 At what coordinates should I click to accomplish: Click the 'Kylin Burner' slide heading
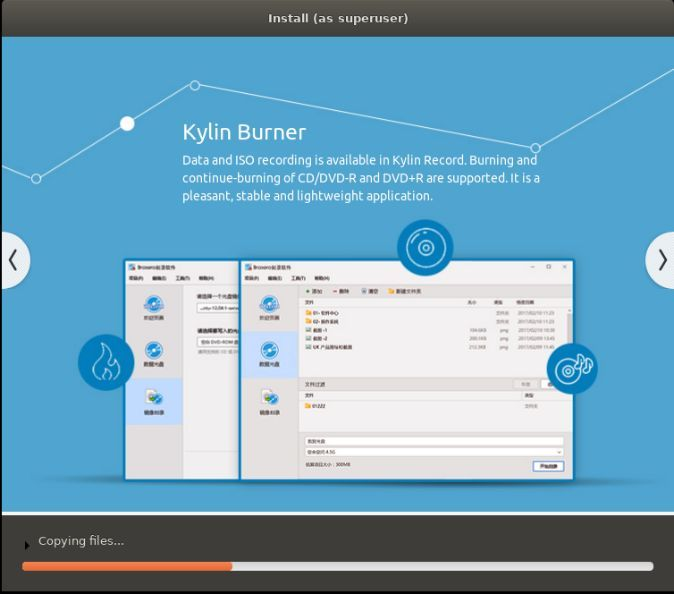[x=244, y=132]
